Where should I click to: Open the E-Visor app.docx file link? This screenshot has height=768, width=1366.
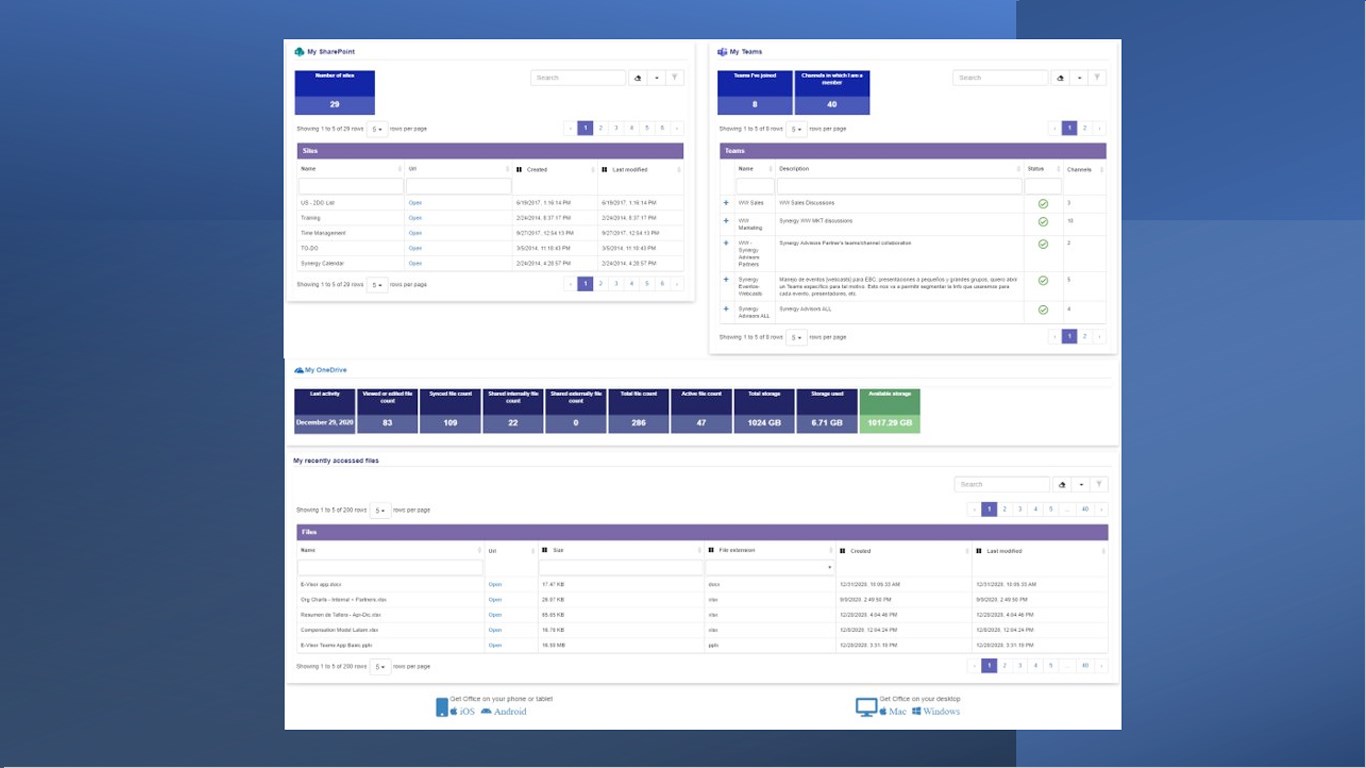495,584
